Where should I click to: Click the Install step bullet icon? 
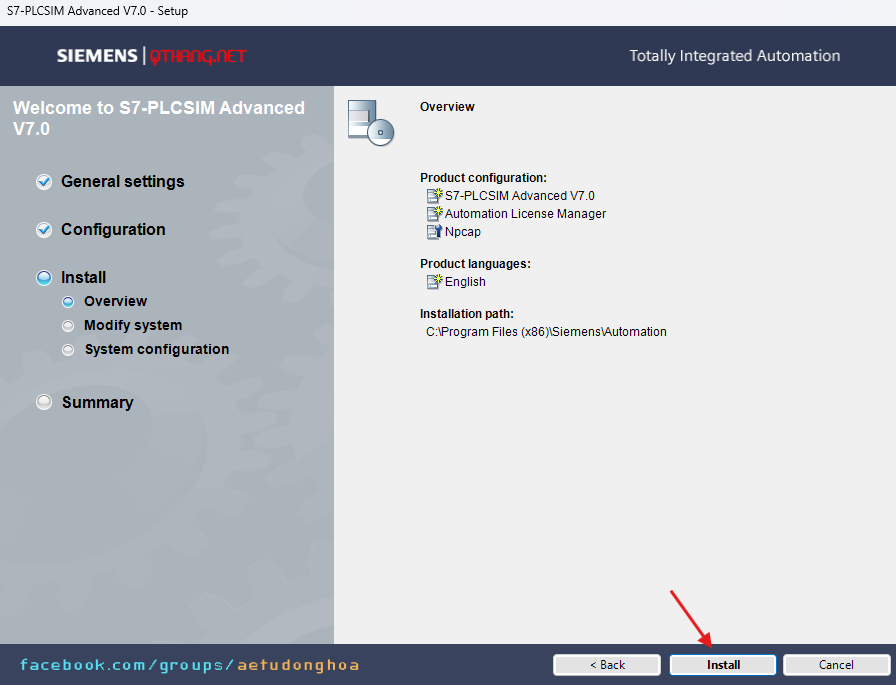coord(44,278)
